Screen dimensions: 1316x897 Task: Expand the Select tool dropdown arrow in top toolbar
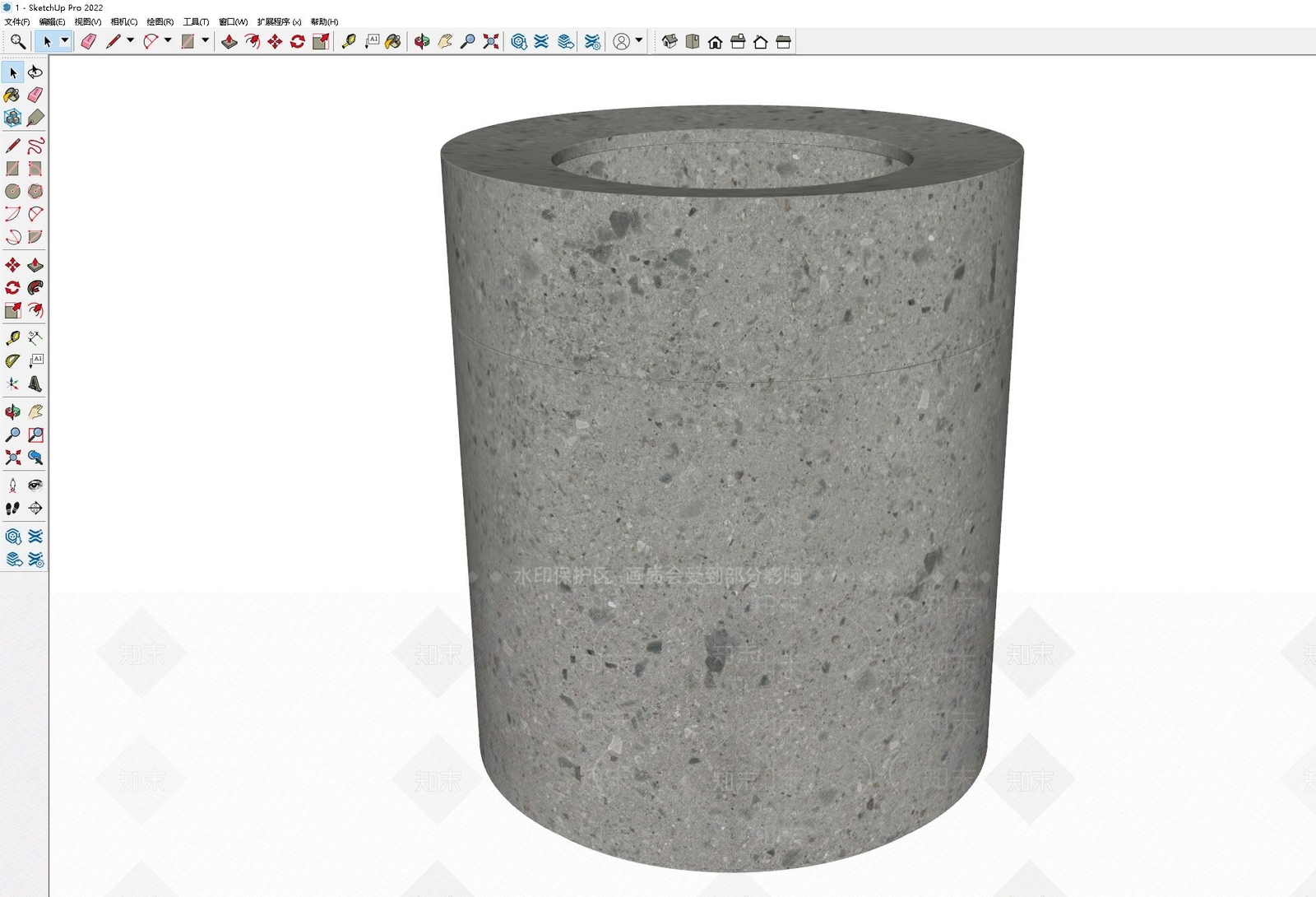coord(64,40)
